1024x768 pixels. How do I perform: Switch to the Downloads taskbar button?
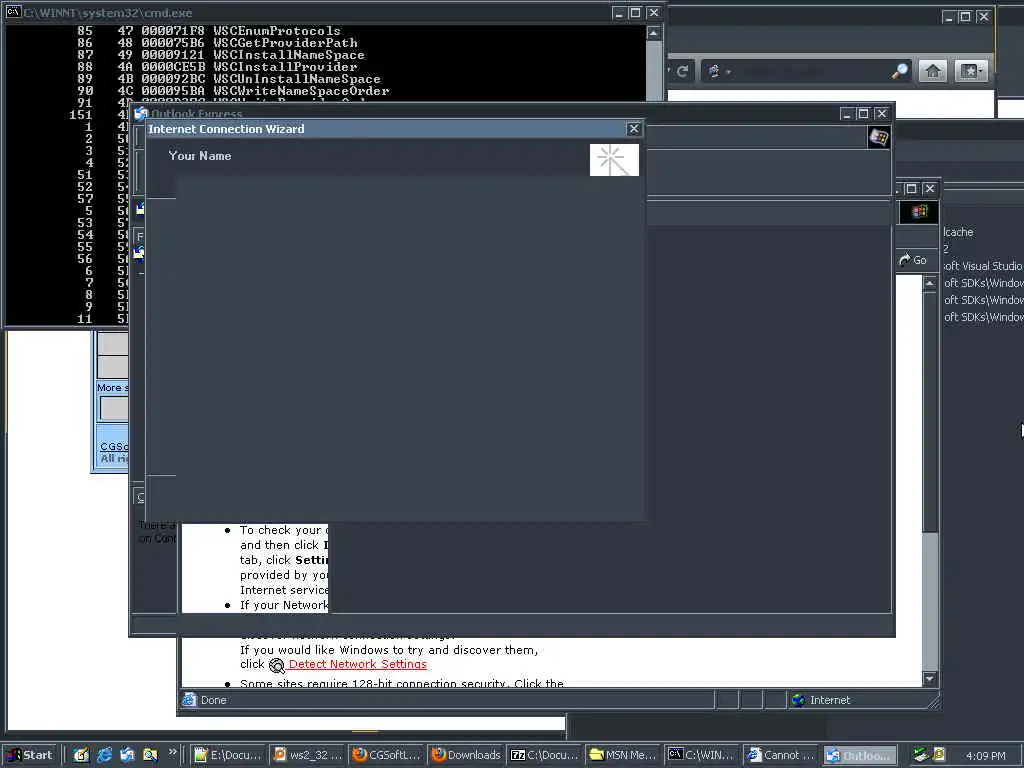click(x=465, y=755)
